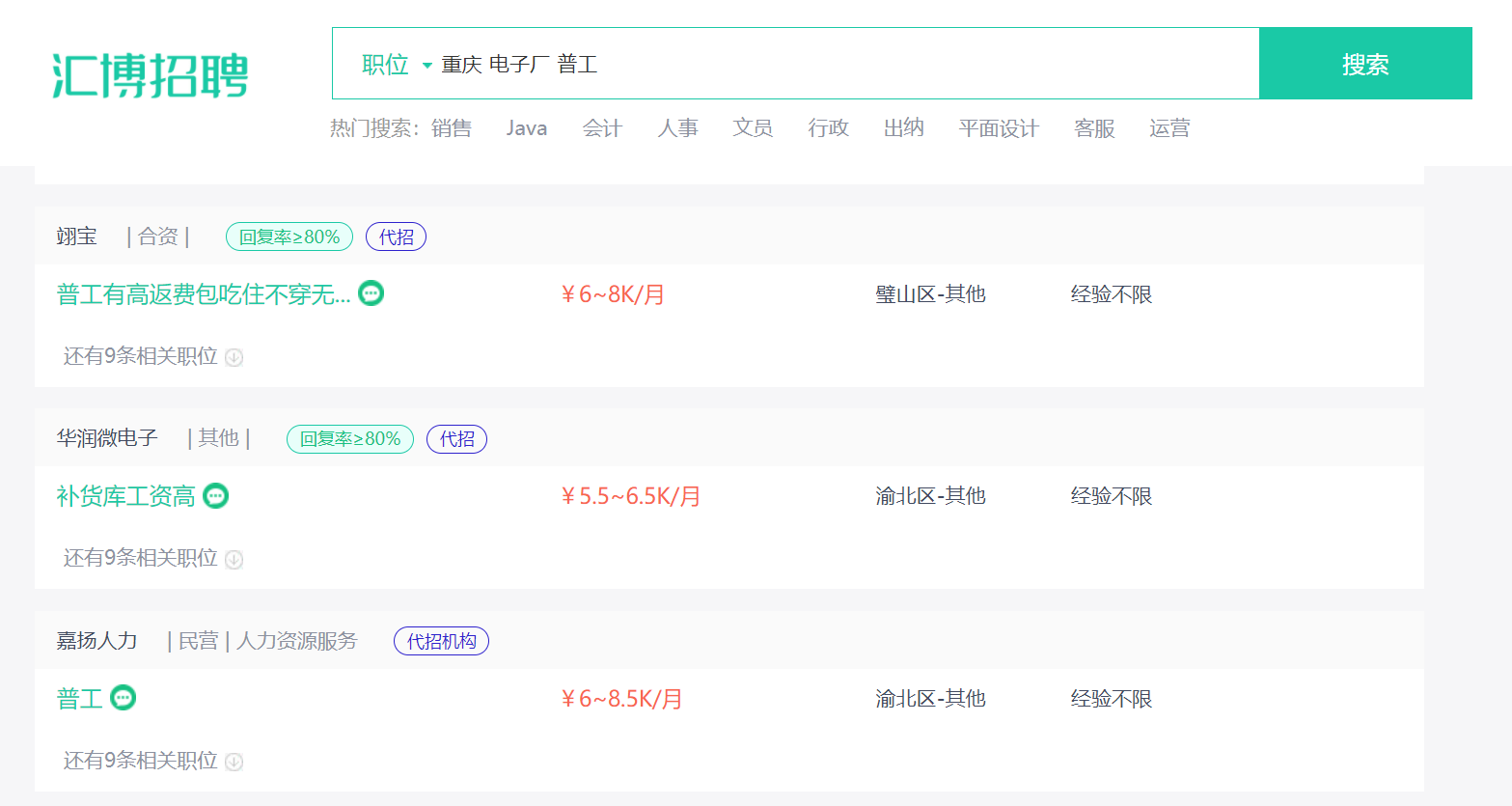Click the 搜索 button

1365,64
